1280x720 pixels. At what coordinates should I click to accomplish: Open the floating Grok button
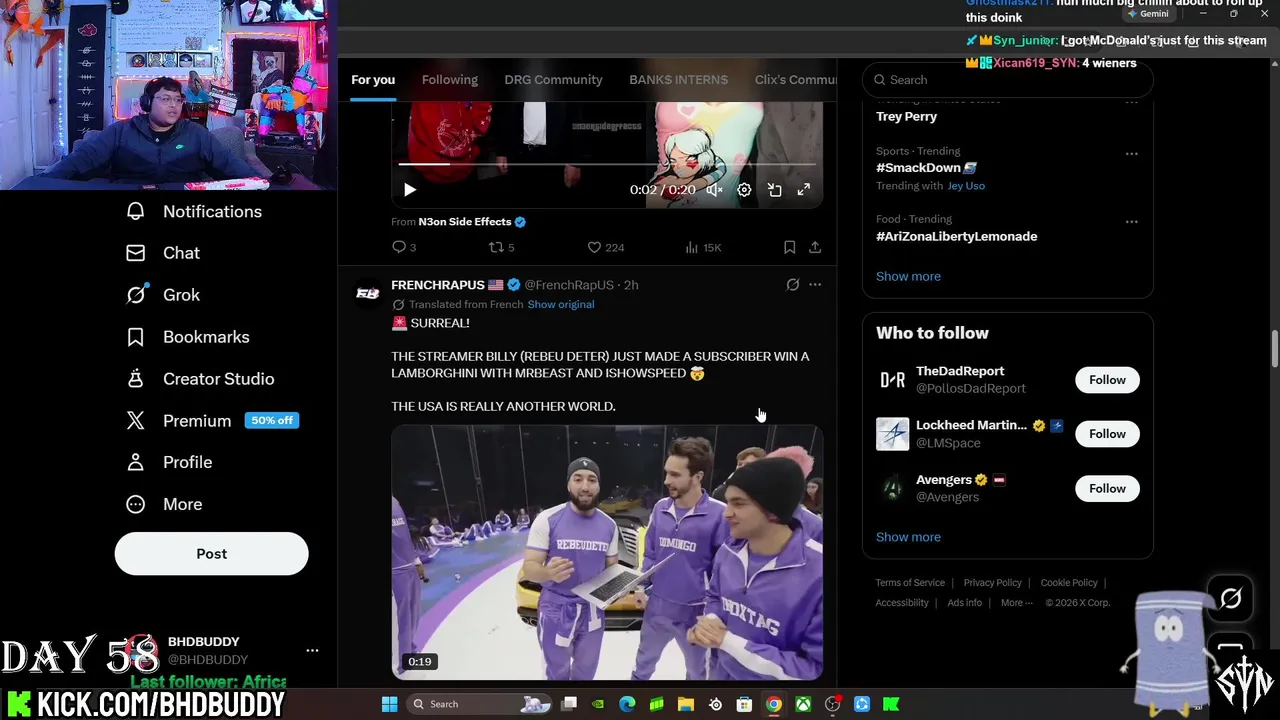[1230, 599]
